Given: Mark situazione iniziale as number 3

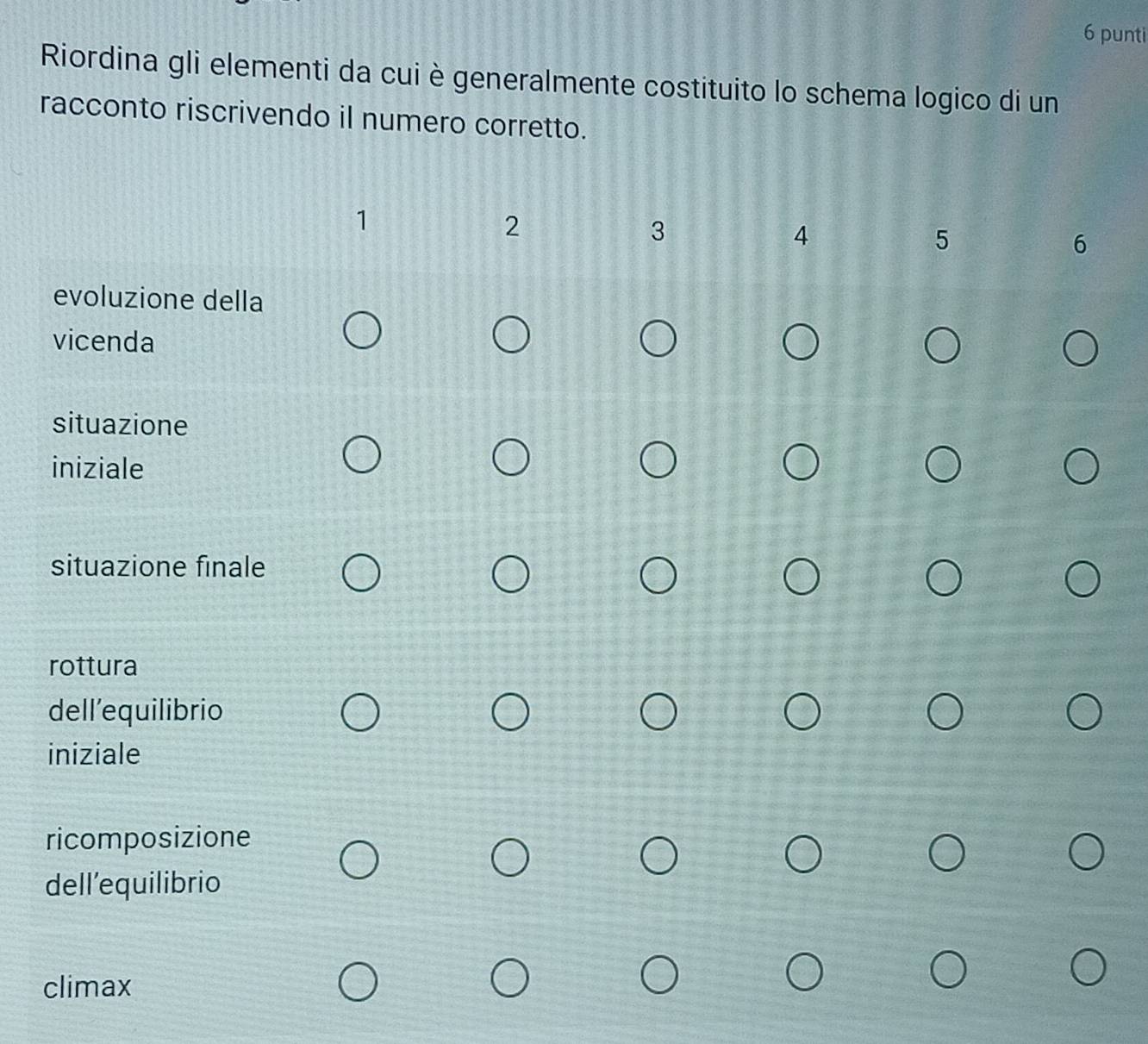Looking at the screenshot, I should pos(657,460).
